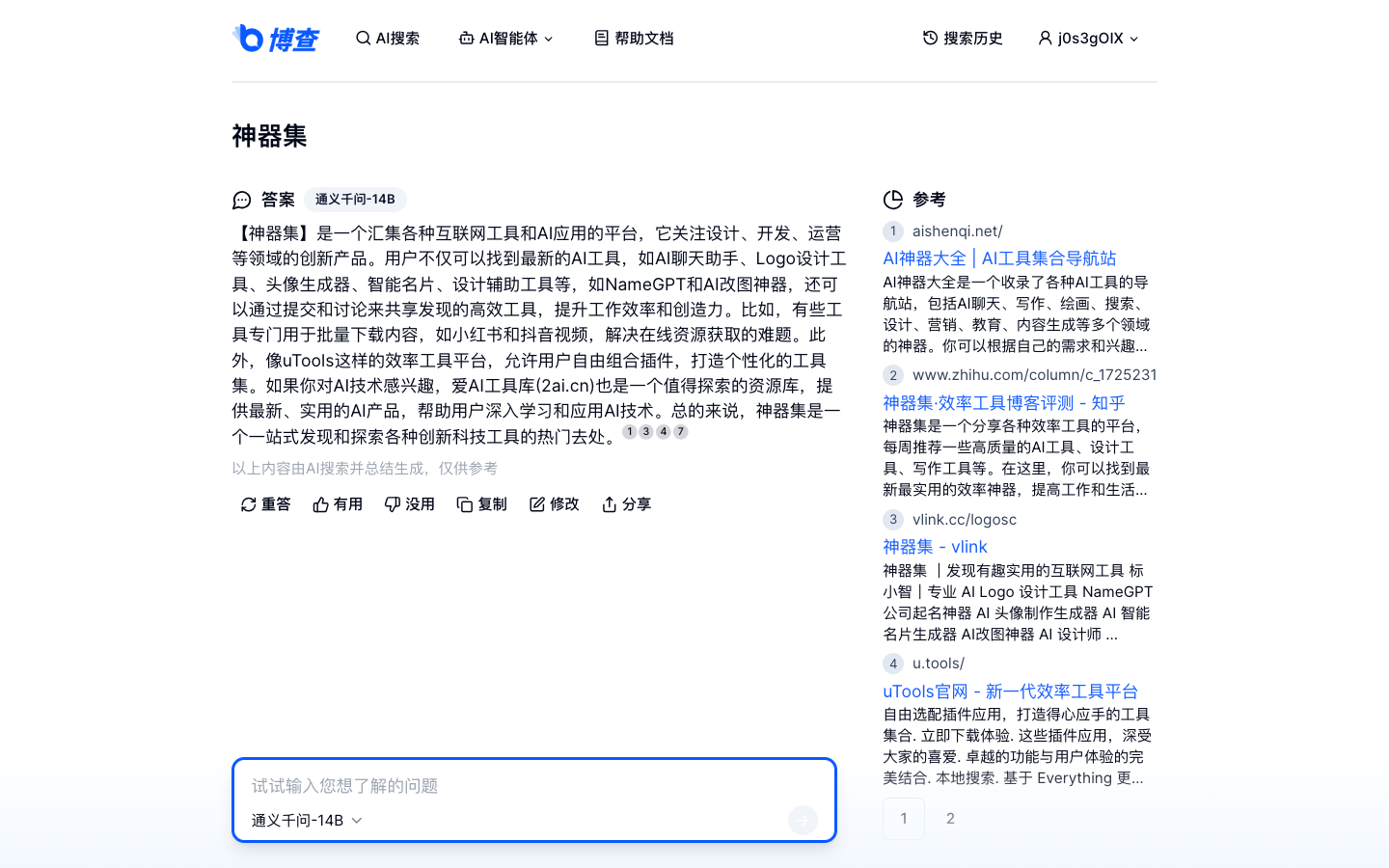Expand the AI智能体 menu

click(x=505, y=38)
